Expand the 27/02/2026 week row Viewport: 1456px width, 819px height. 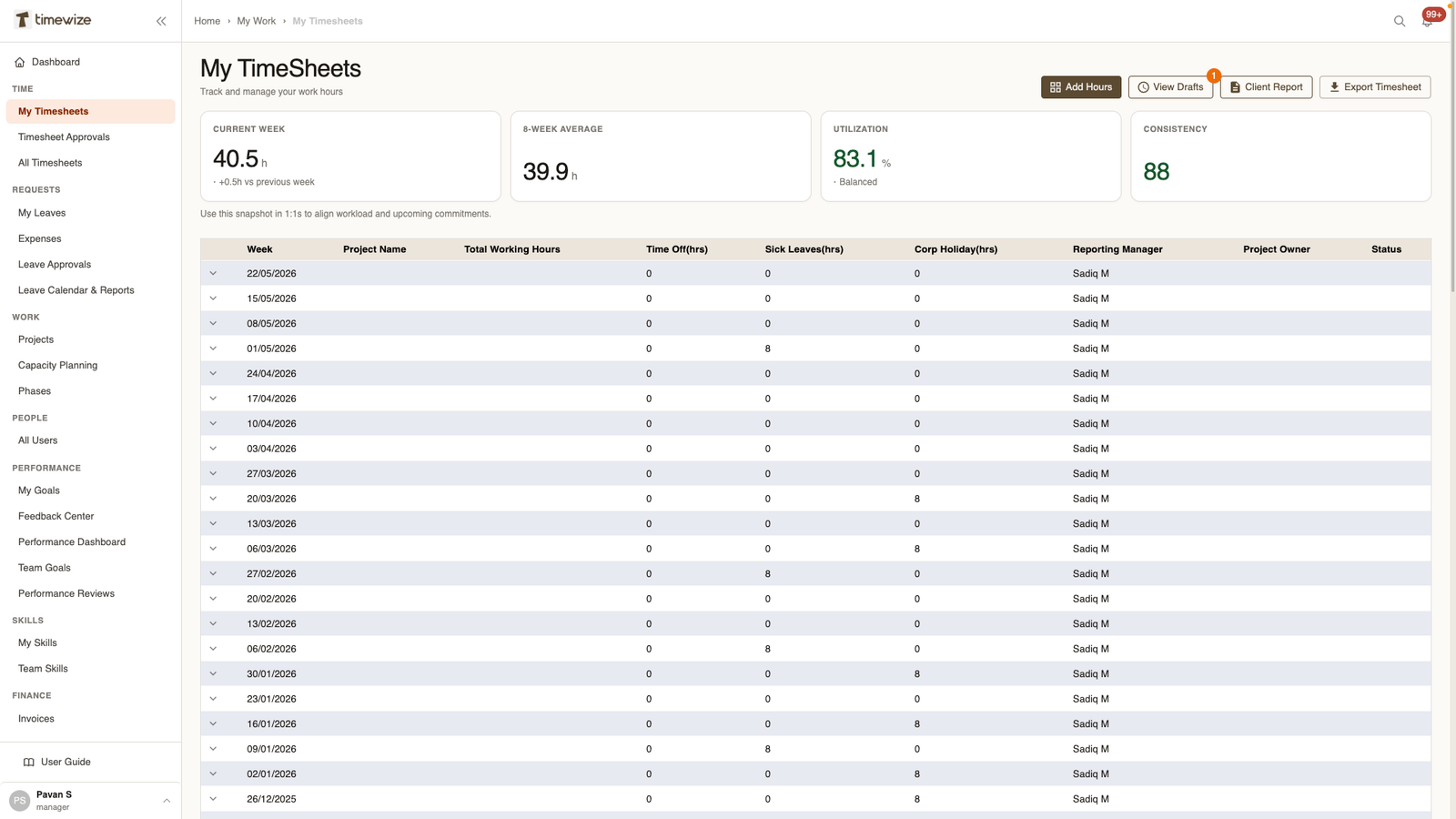coord(213,574)
